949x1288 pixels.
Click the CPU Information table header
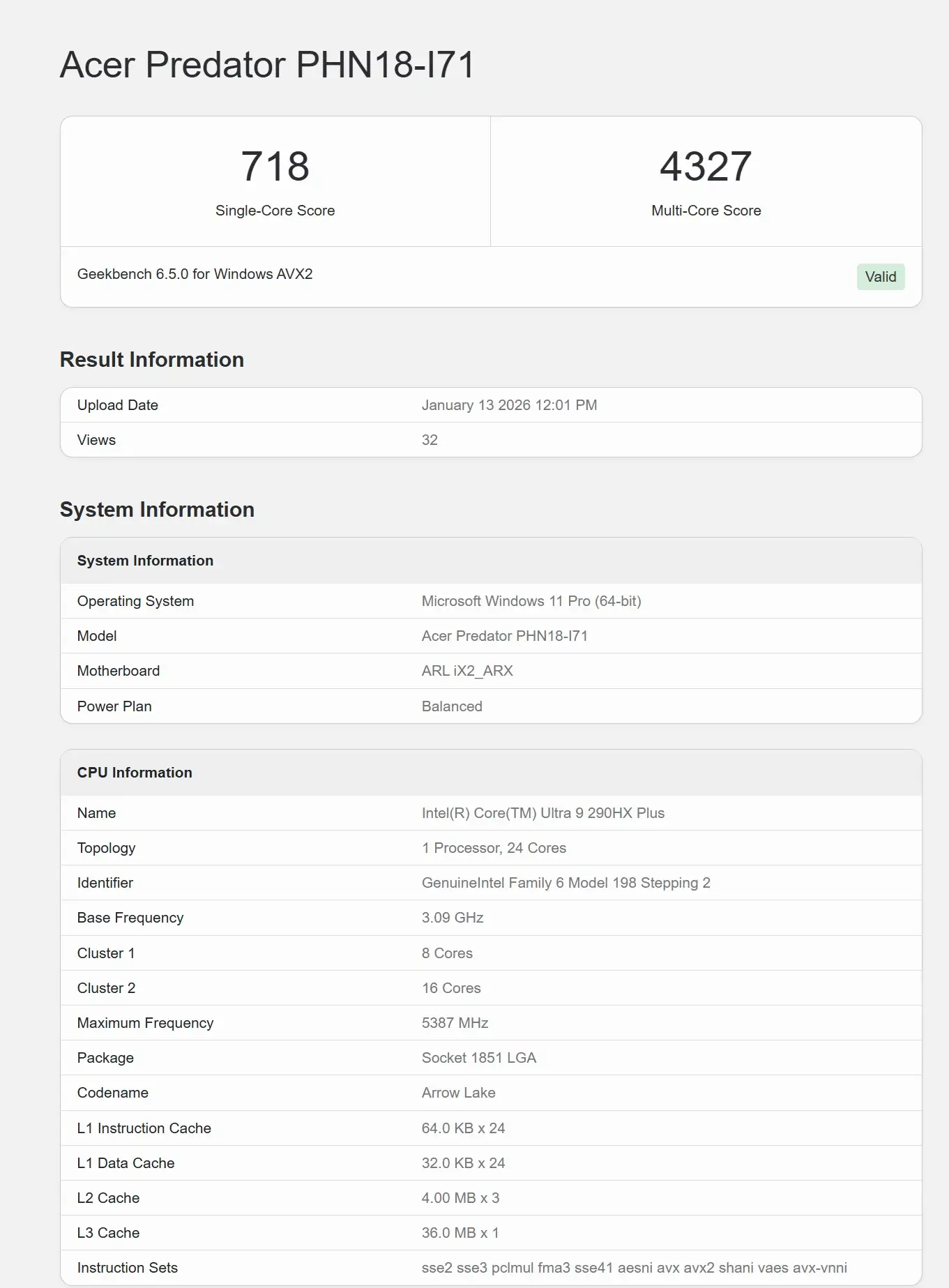491,773
